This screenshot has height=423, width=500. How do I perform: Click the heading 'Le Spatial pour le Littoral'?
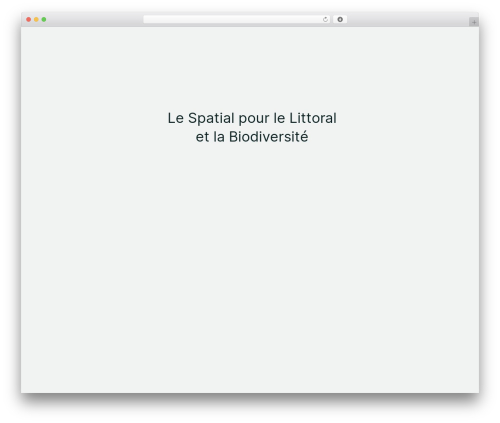click(252, 118)
